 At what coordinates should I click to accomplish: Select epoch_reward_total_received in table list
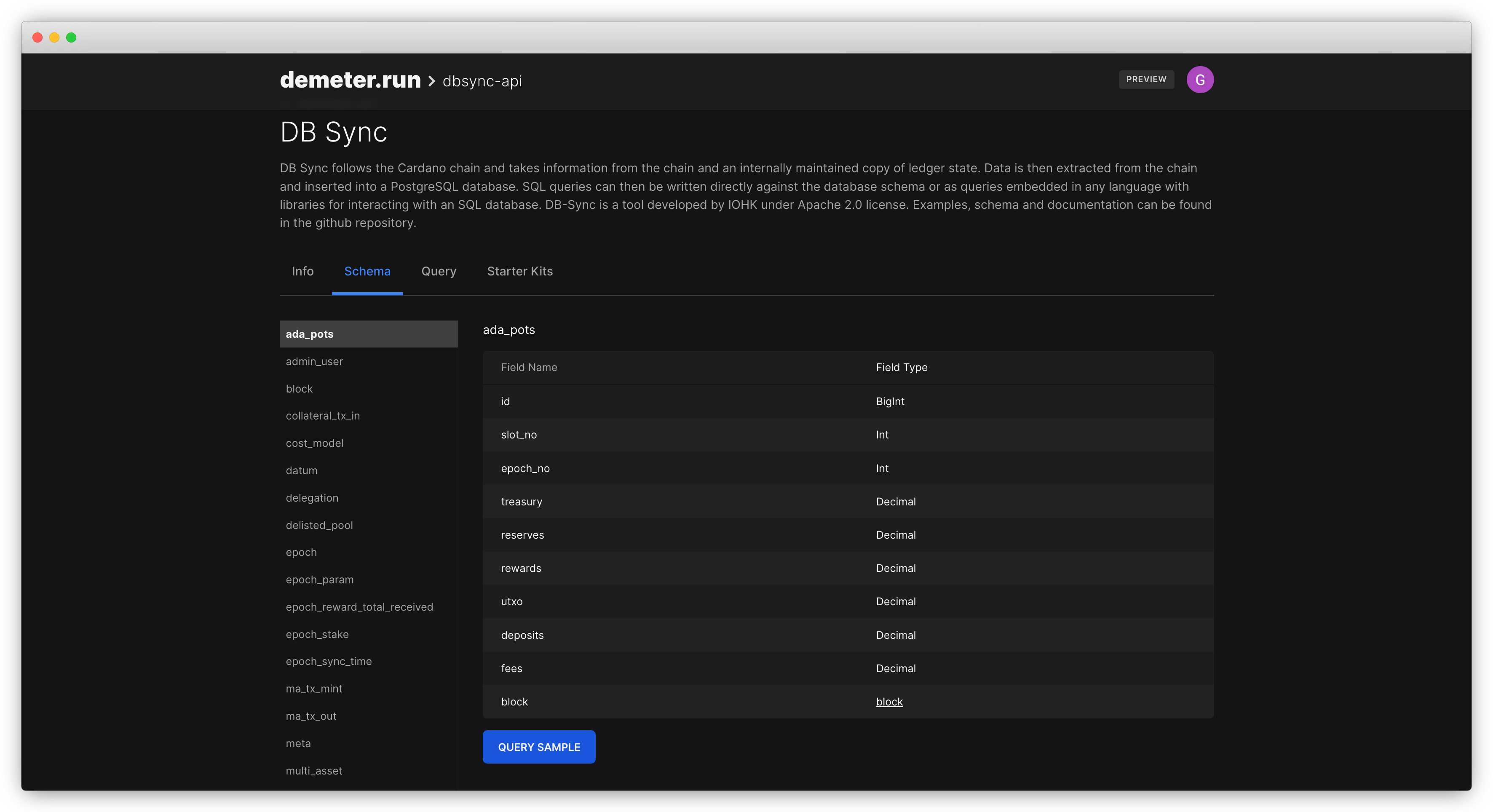[359, 607]
